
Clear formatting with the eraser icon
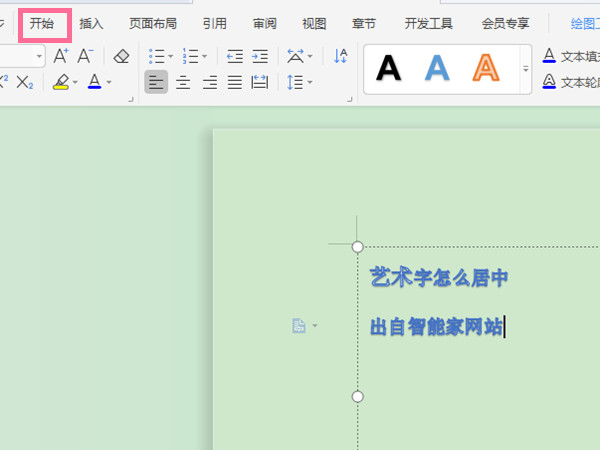[x=122, y=56]
